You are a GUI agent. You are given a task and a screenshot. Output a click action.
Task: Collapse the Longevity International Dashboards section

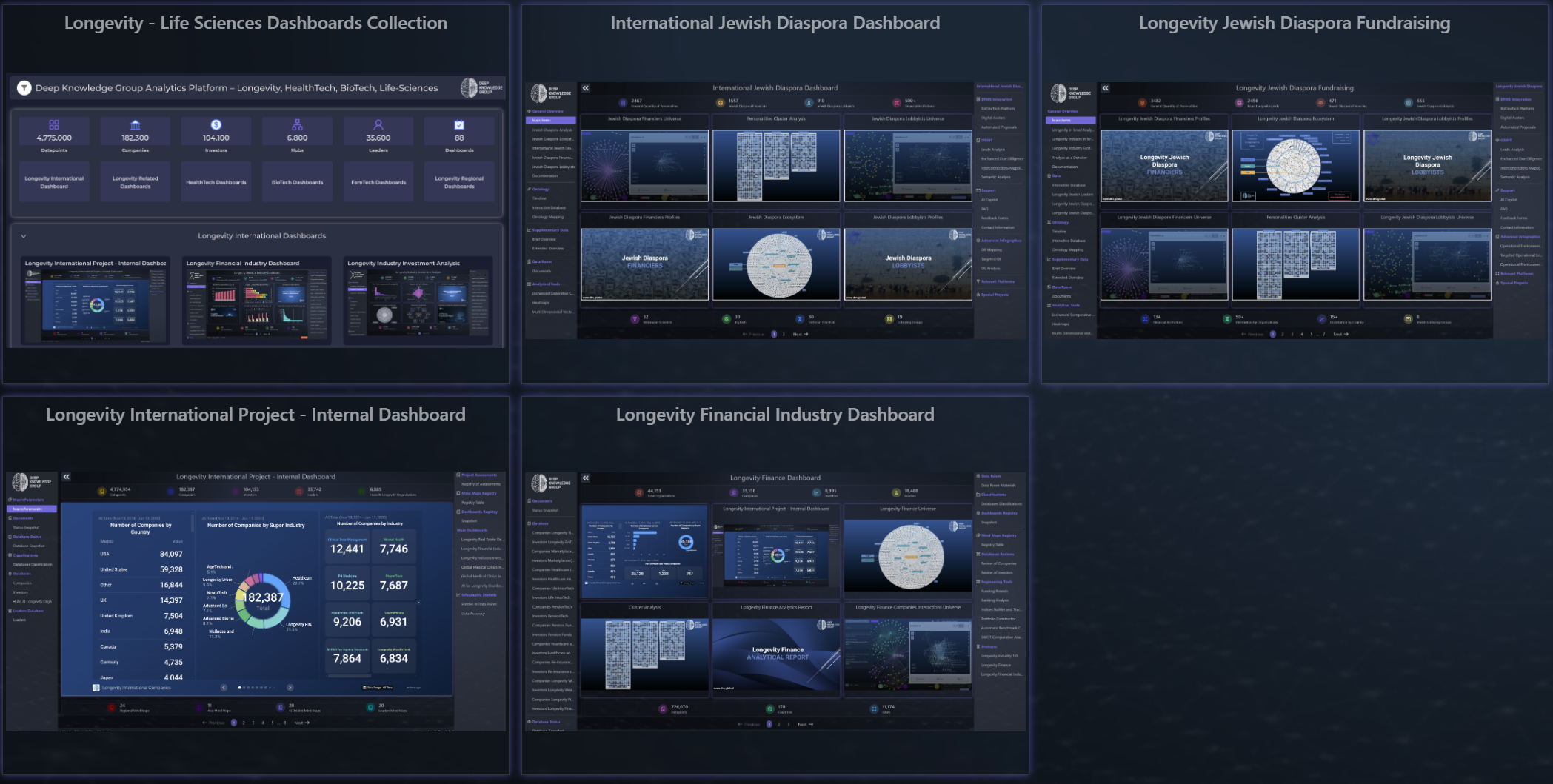24,236
